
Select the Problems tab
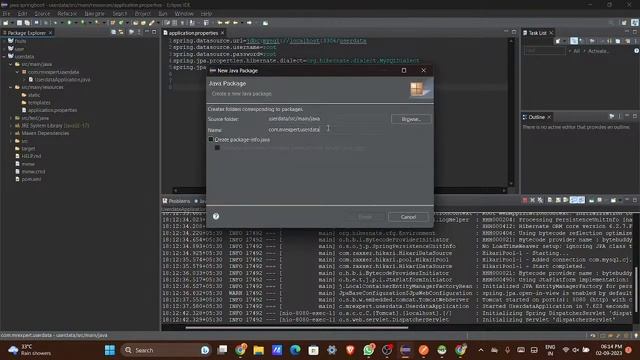177,201
